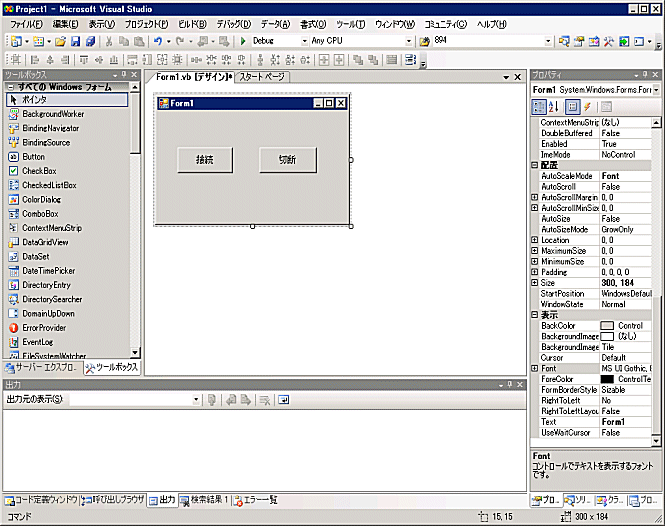Switch to the 検索結果 1 tab

pos(204,501)
